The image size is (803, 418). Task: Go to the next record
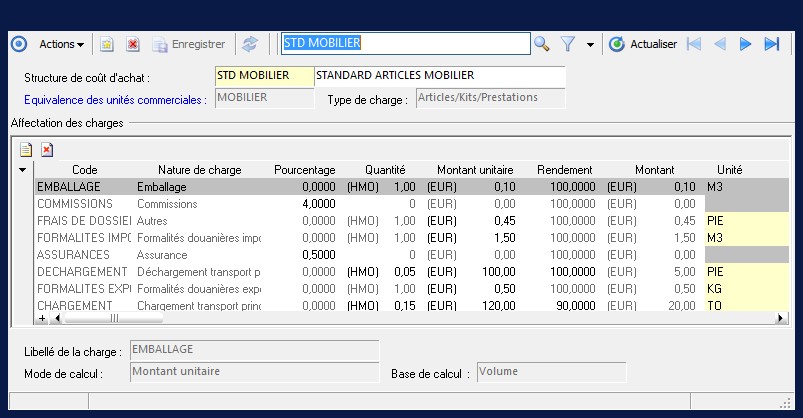(745, 44)
